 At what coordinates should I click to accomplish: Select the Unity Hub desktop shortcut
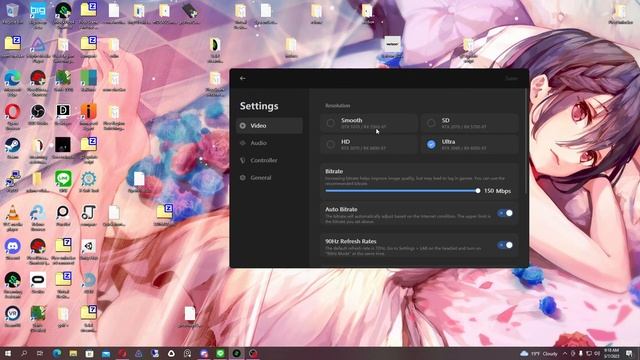point(88,249)
